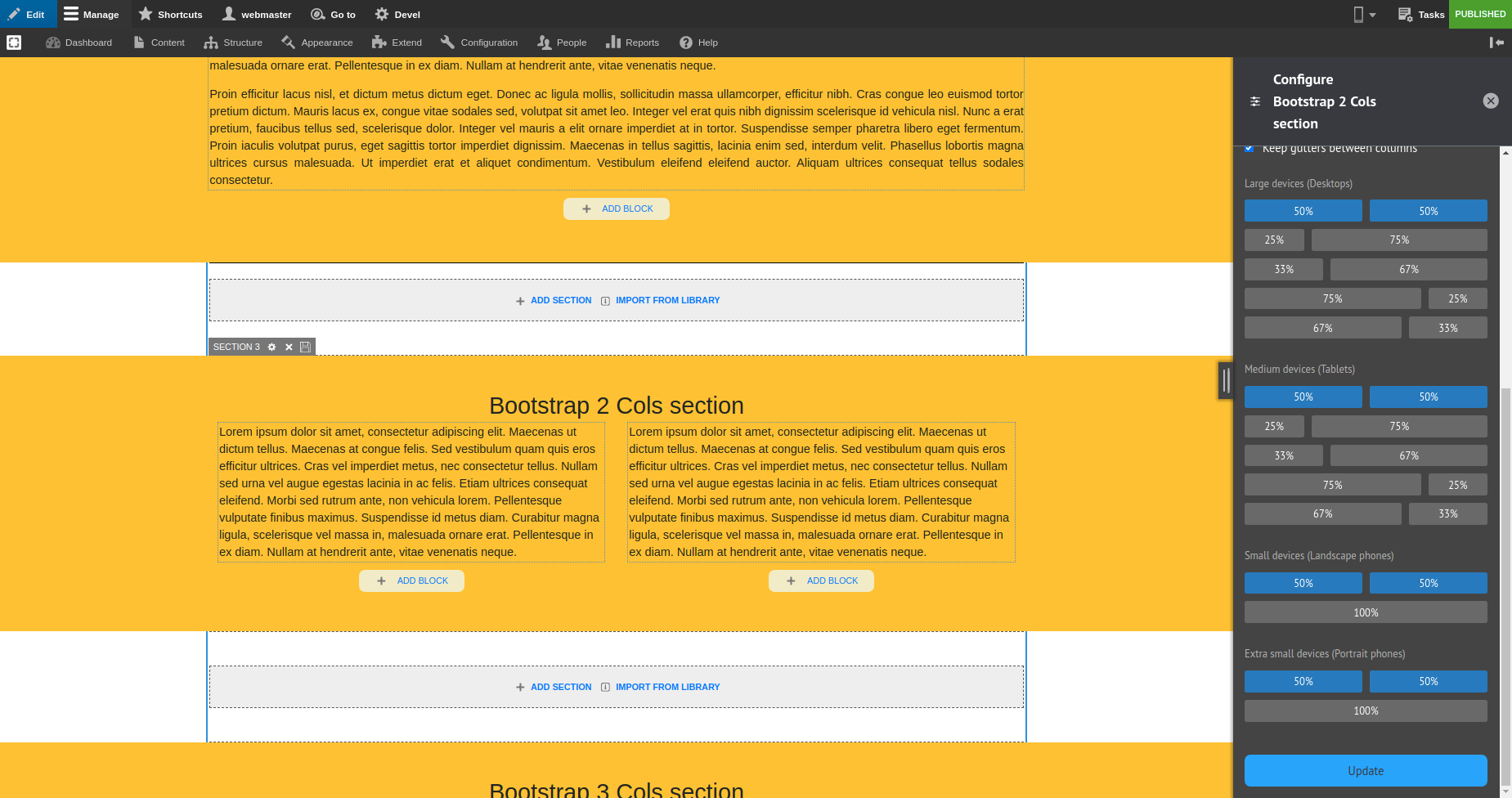
Task: Select 100% width for Extra small devices
Action: tap(1365, 711)
